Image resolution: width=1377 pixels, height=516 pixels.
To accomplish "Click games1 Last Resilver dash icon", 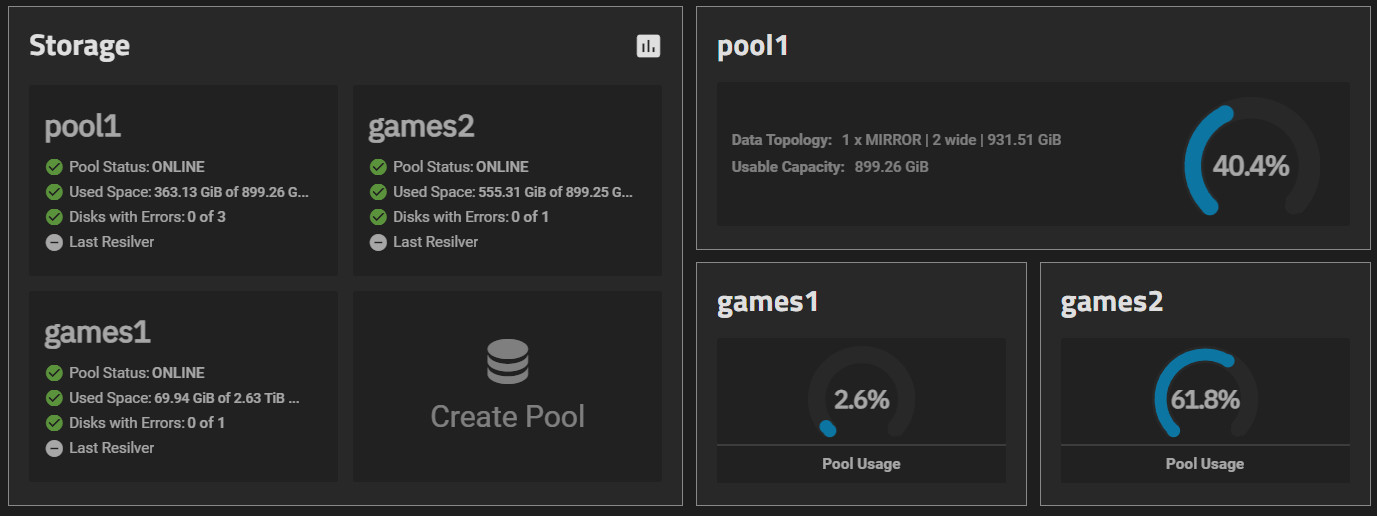I will point(54,448).
